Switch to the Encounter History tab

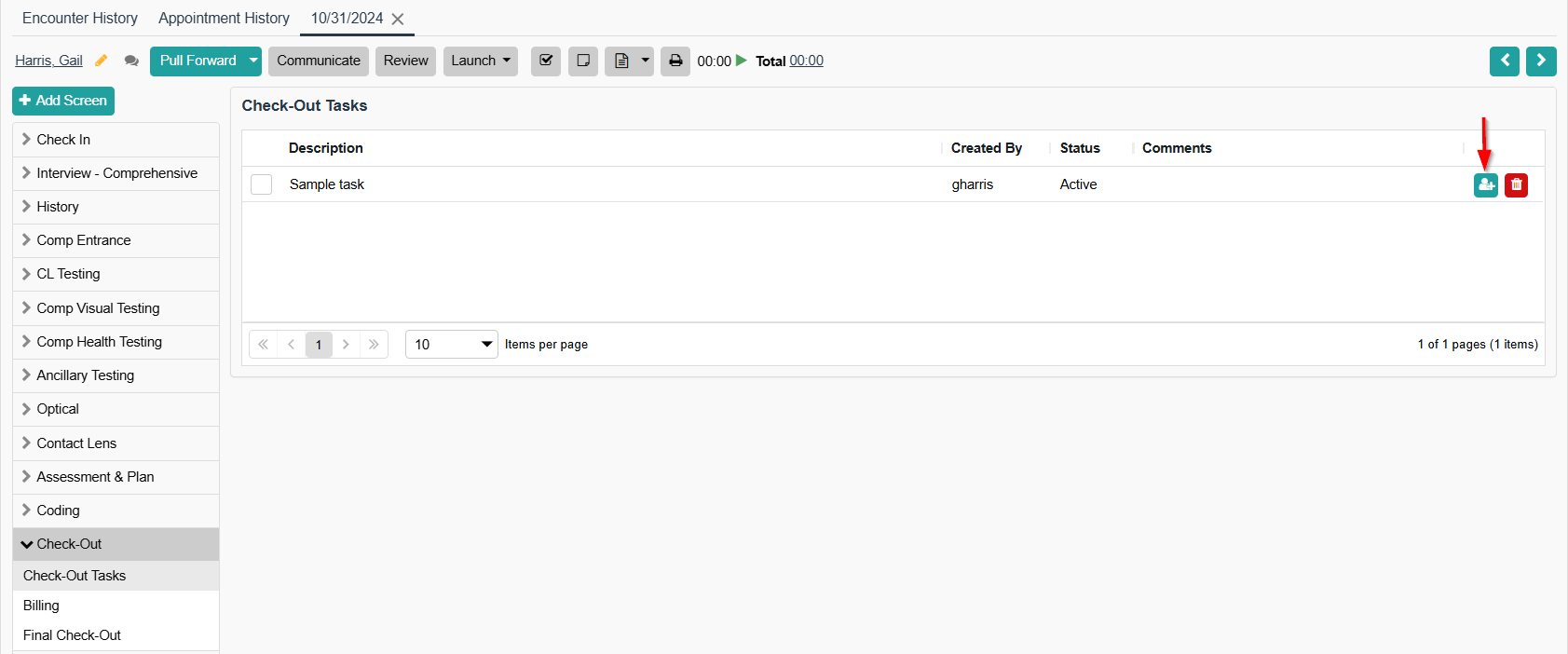click(80, 18)
